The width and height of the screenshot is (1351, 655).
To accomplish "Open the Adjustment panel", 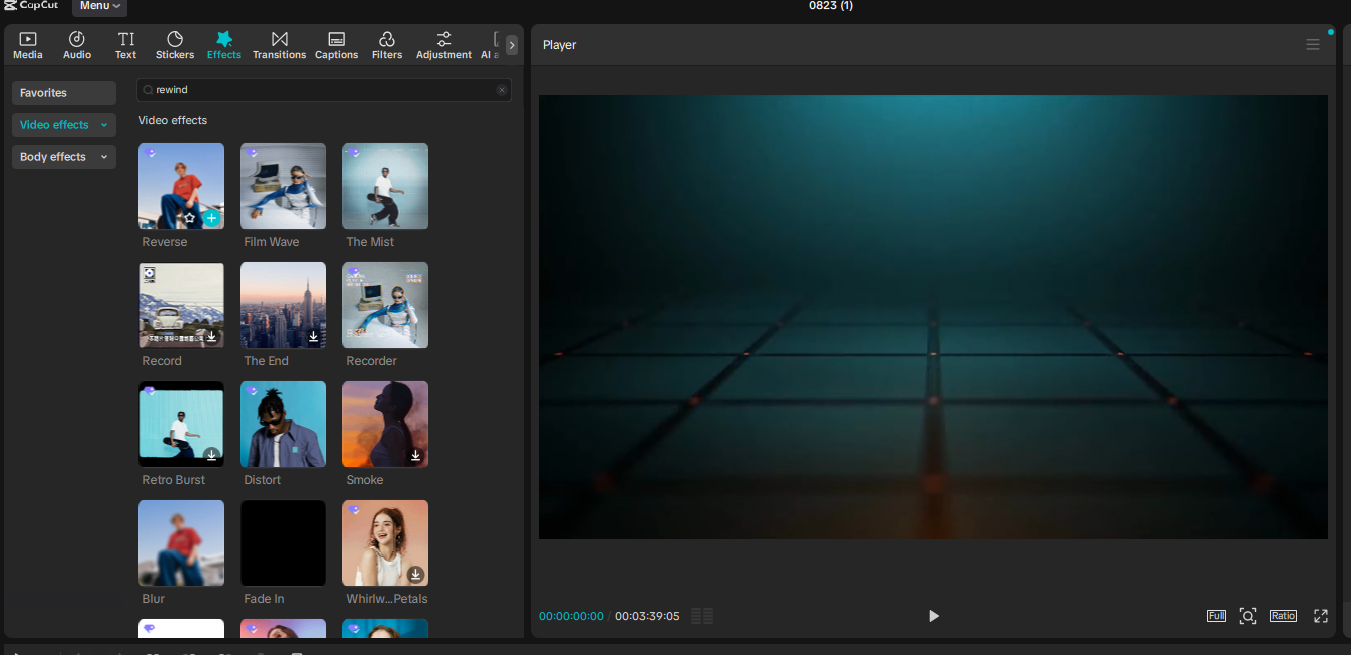I will pos(444,45).
